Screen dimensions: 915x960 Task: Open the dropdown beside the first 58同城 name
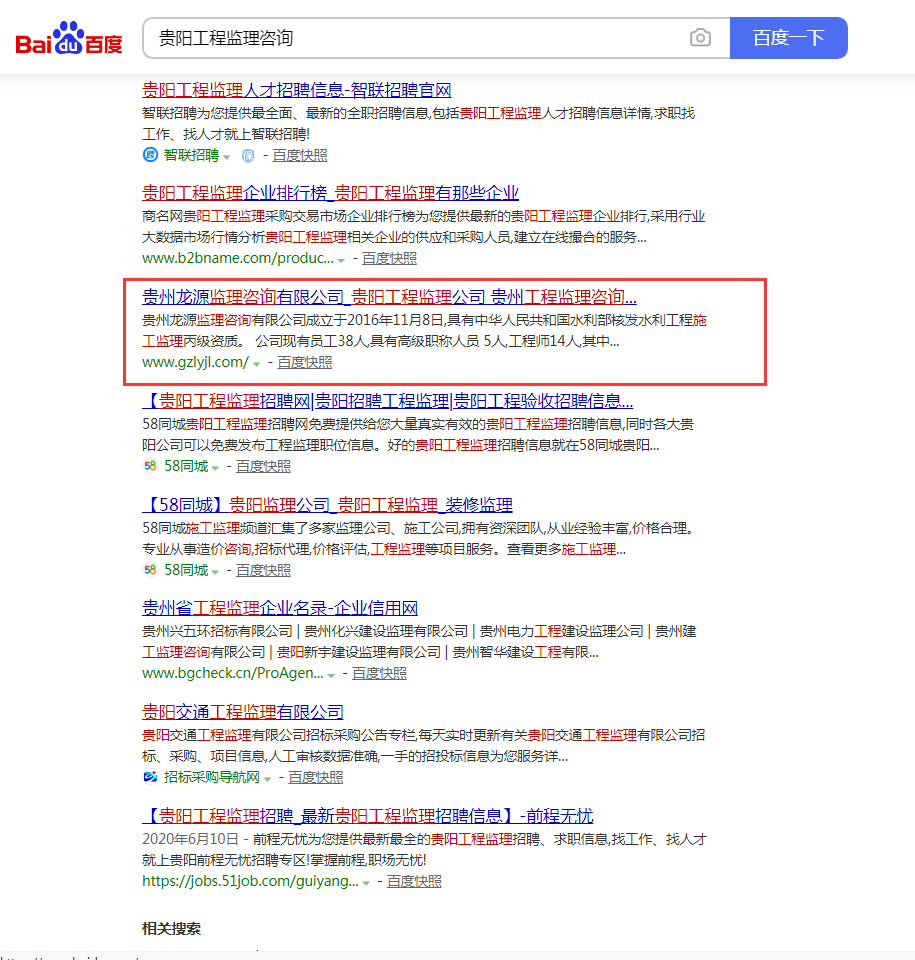[215, 467]
